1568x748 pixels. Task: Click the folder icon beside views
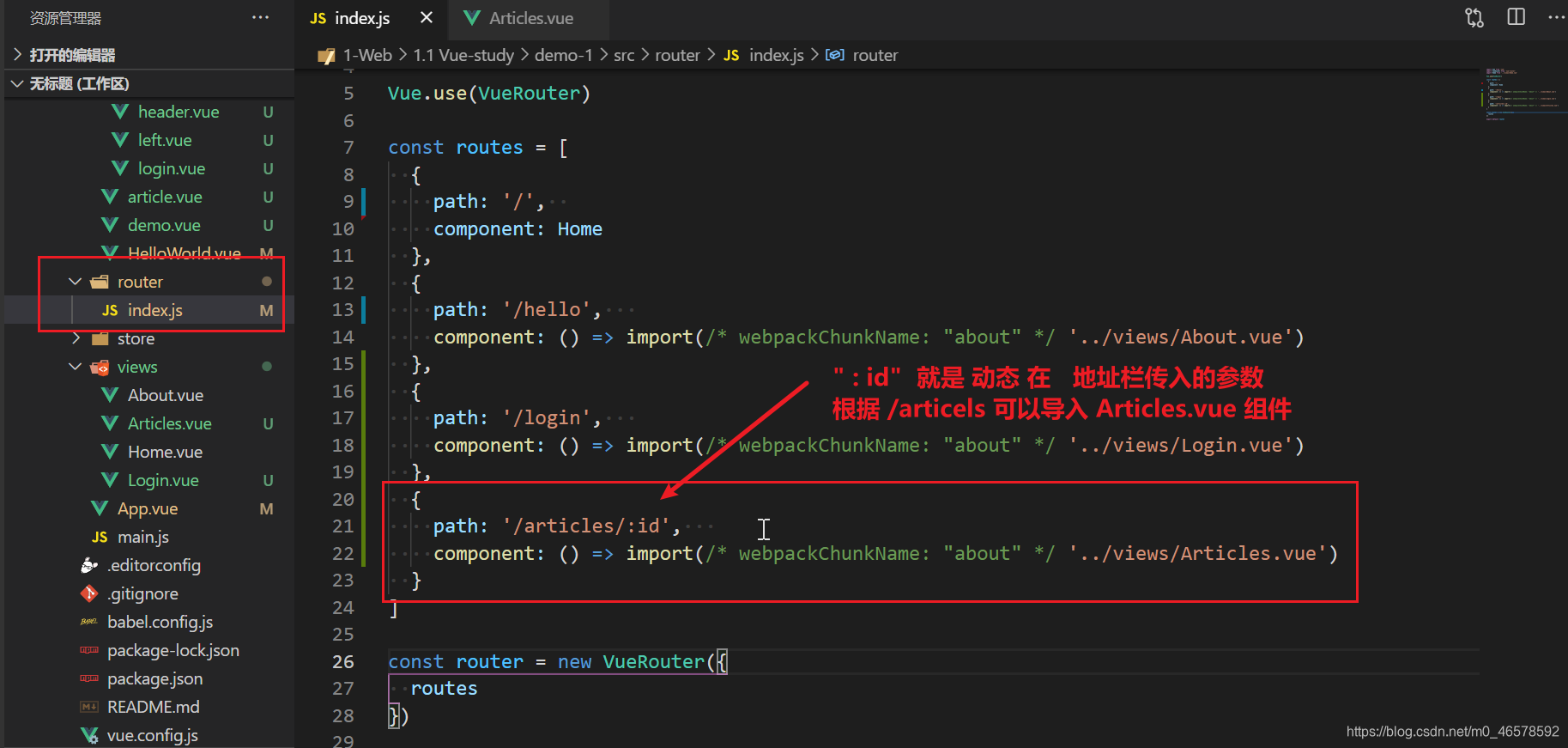(x=100, y=367)
